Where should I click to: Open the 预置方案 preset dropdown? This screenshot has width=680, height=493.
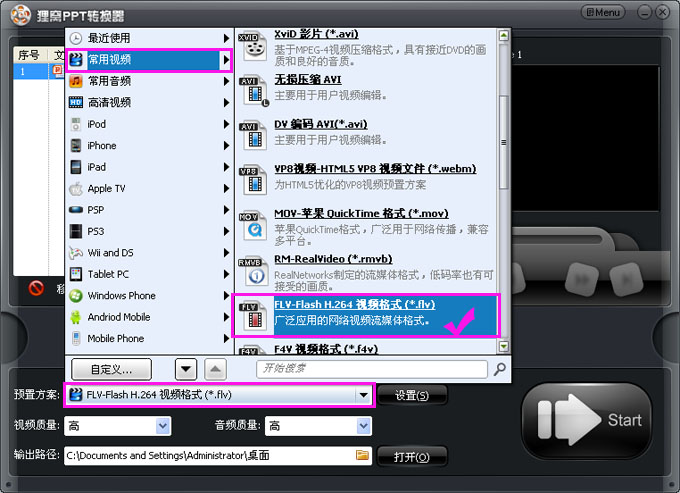click(x=363, y=395)
